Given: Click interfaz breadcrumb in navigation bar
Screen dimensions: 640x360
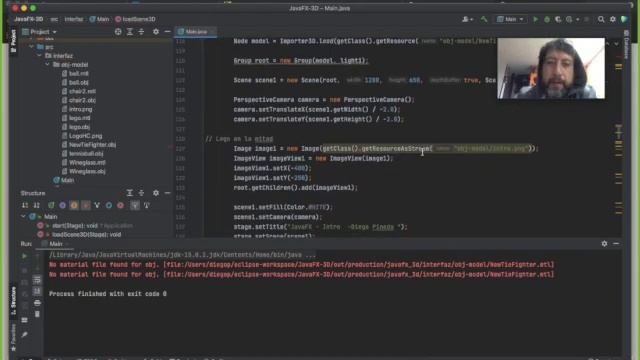Looking at the screenshot, I should click(x=73, y=19).
